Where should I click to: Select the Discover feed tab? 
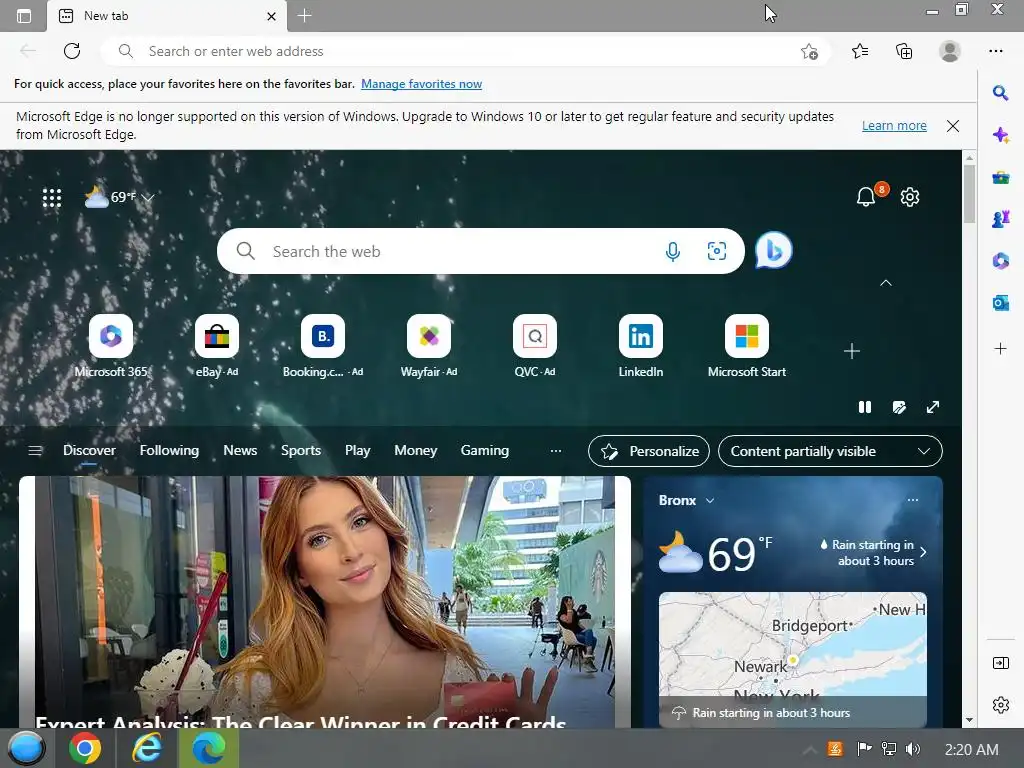[x=89, y=451]
